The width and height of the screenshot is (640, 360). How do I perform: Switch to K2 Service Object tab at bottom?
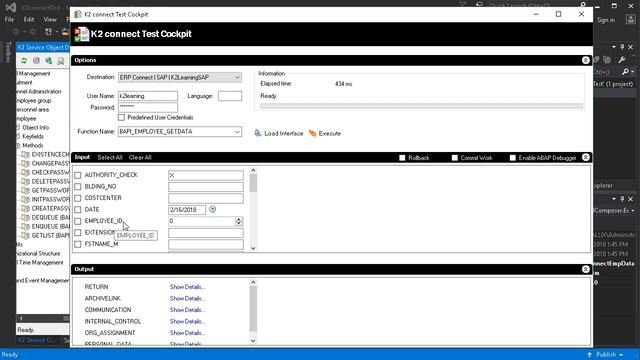(38, 340)
